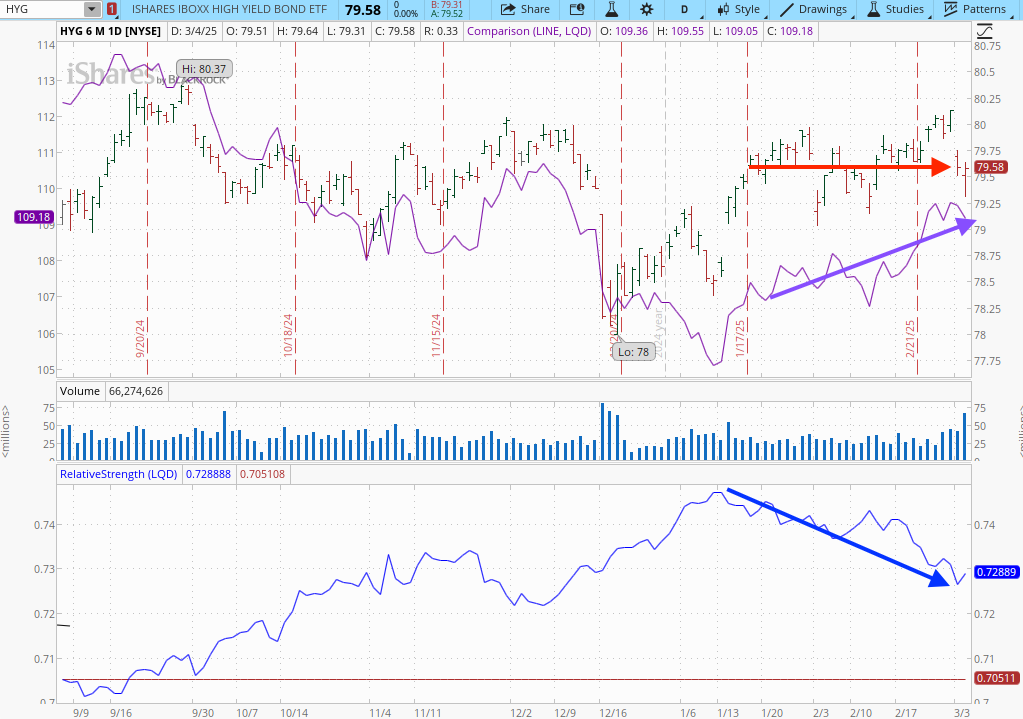Select the red horizontal arrow drawing

pos(850,167)
